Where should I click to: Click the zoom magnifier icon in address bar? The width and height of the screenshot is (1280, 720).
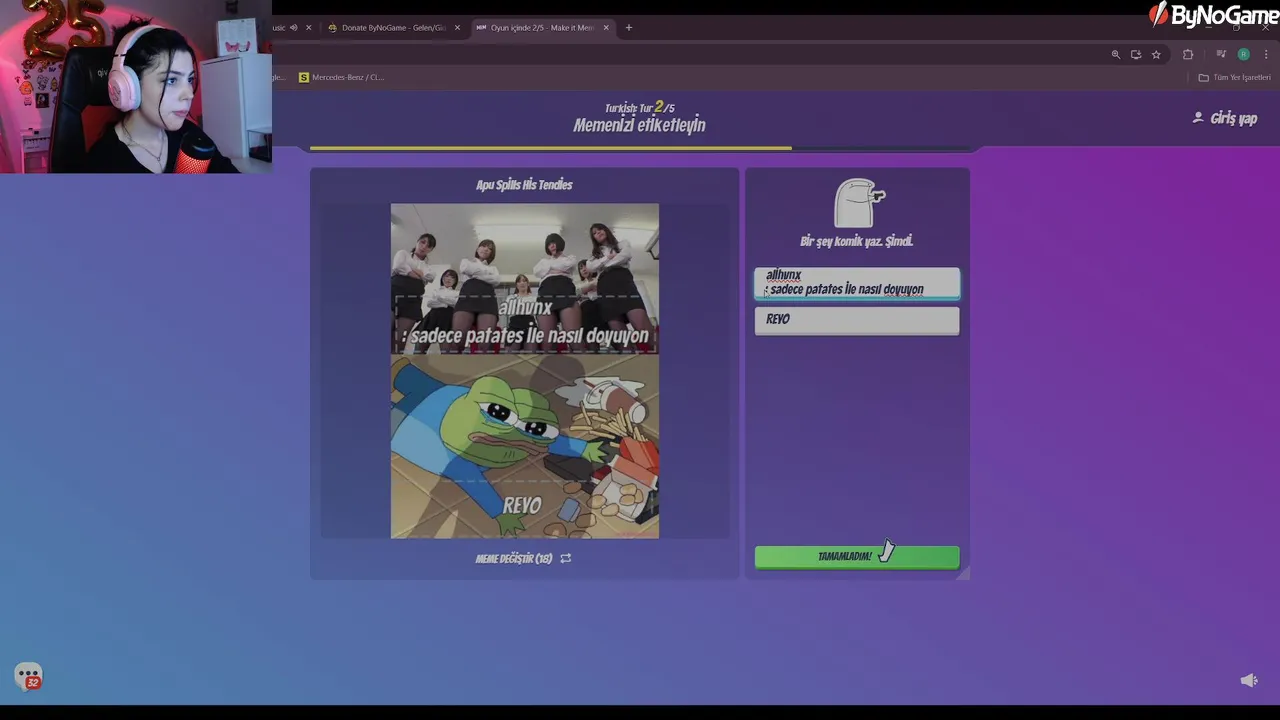tap(1116, 54)
